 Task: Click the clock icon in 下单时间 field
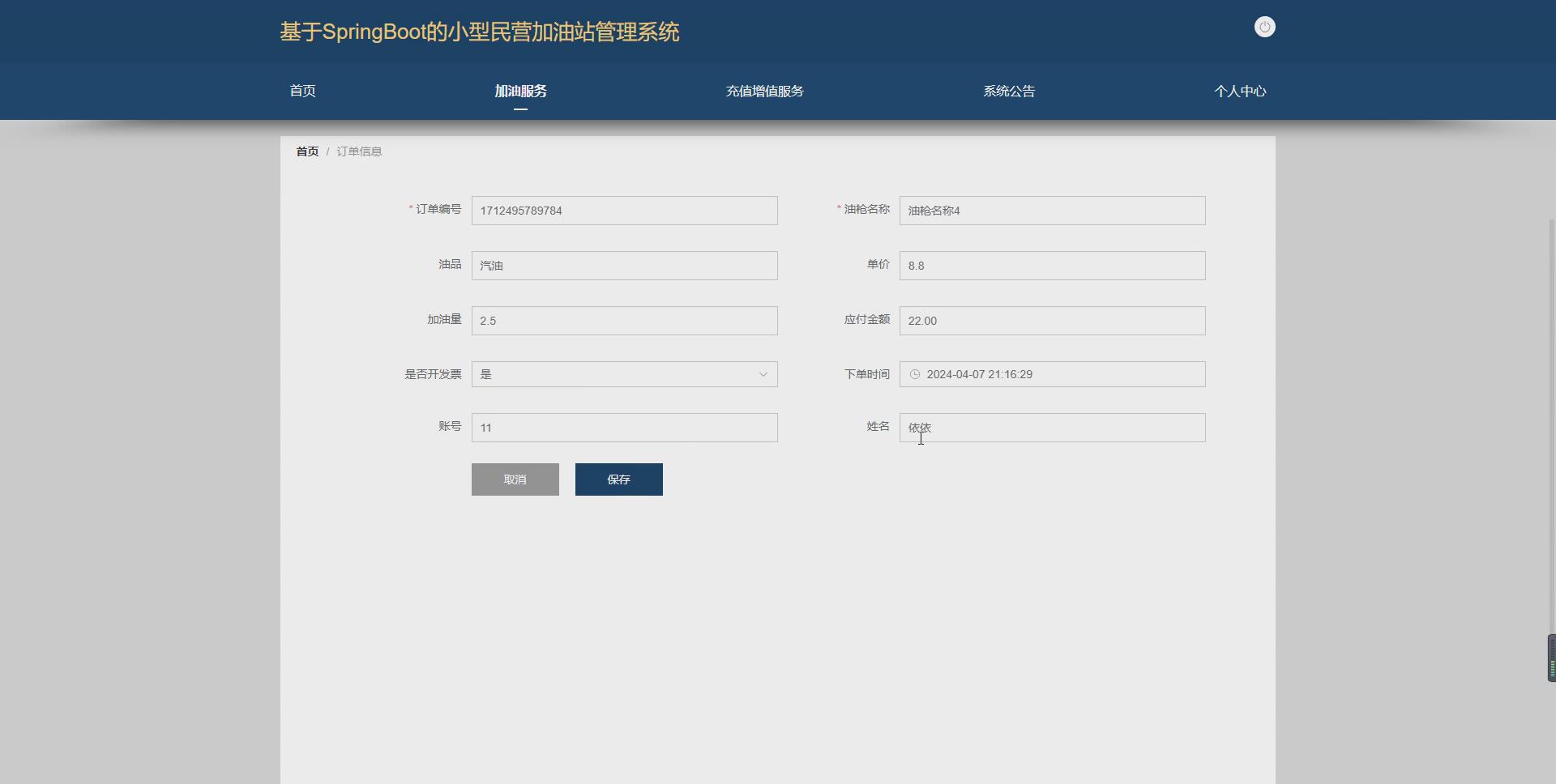(x=914, y=374)
